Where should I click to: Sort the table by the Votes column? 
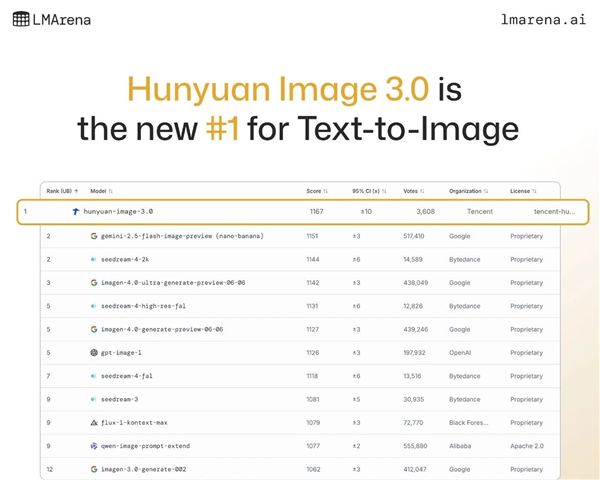pos(414,191)
